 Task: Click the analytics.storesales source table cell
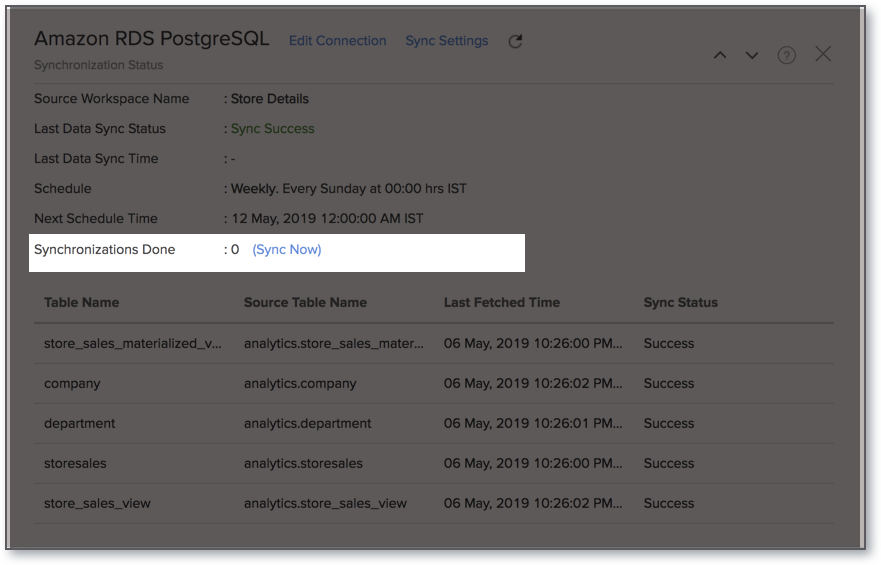303,463
